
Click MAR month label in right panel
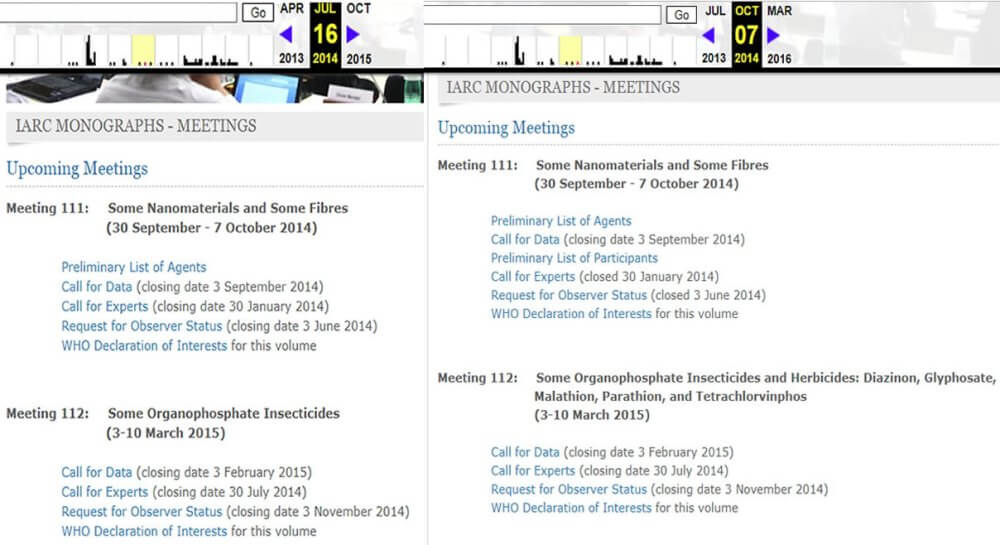(x=779, y=11)
